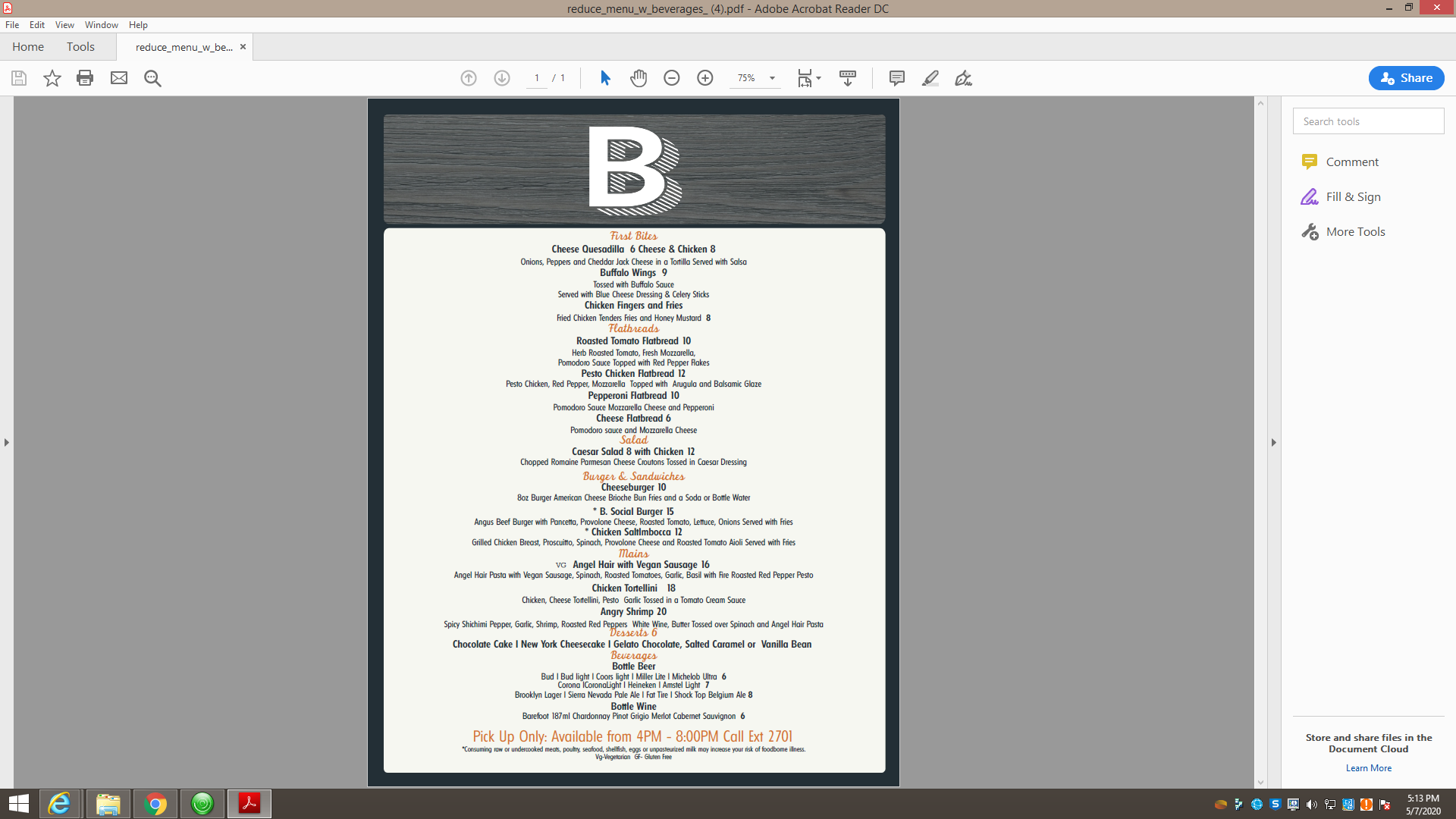Viewport: 1456px width, 819px height.
Task: Switch to the Tools tab
Action: coord(80,47)
